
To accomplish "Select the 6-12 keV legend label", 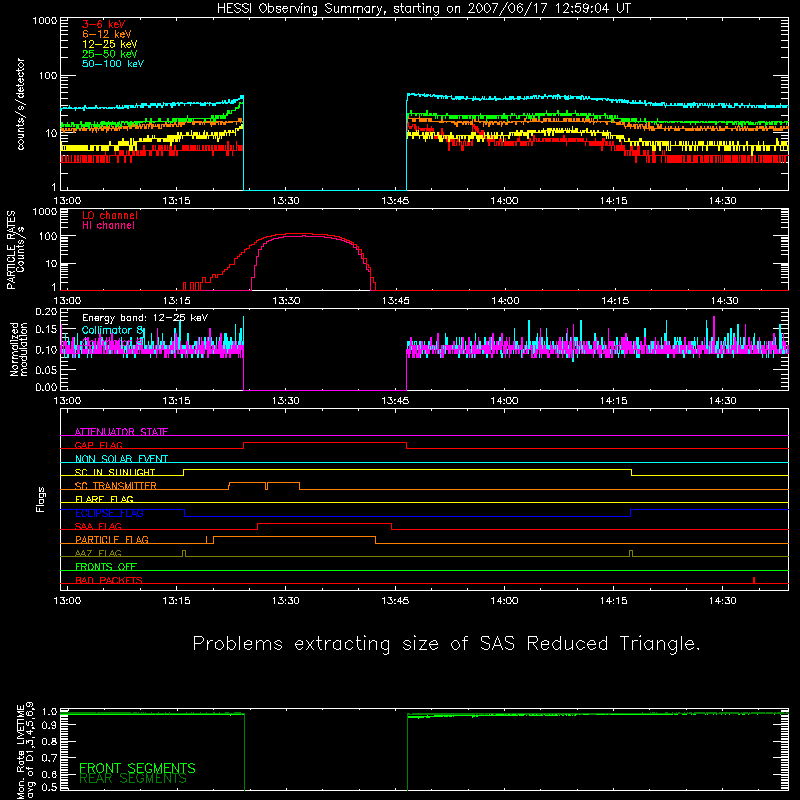I will 106,34.
